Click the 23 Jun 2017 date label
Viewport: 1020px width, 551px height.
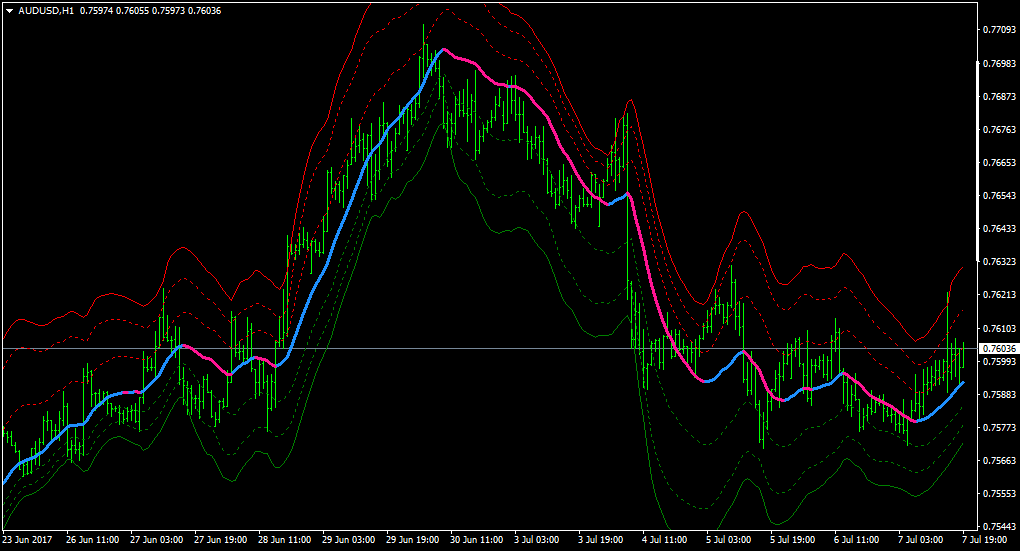click(27, 540)
